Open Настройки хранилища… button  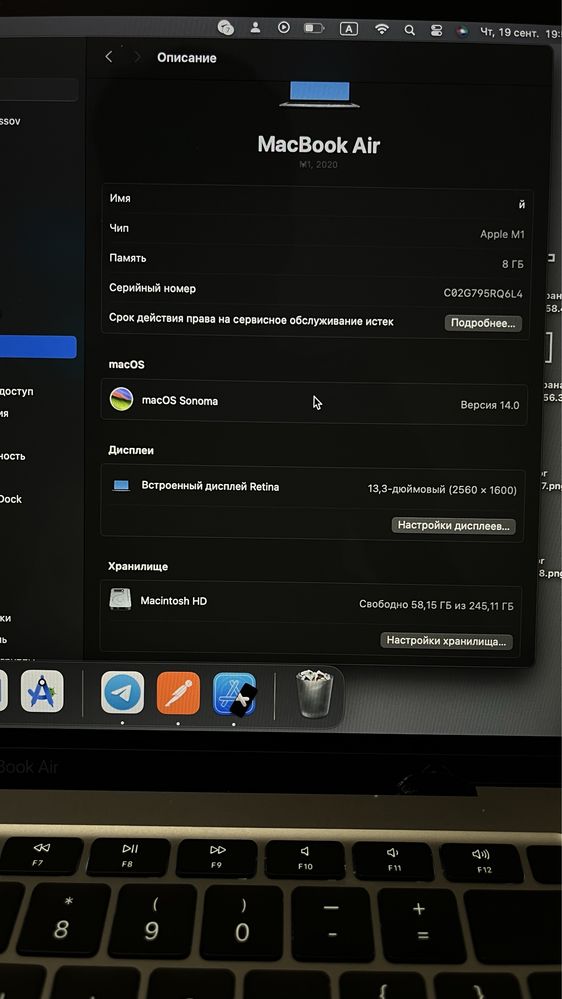tap(446, 641)
